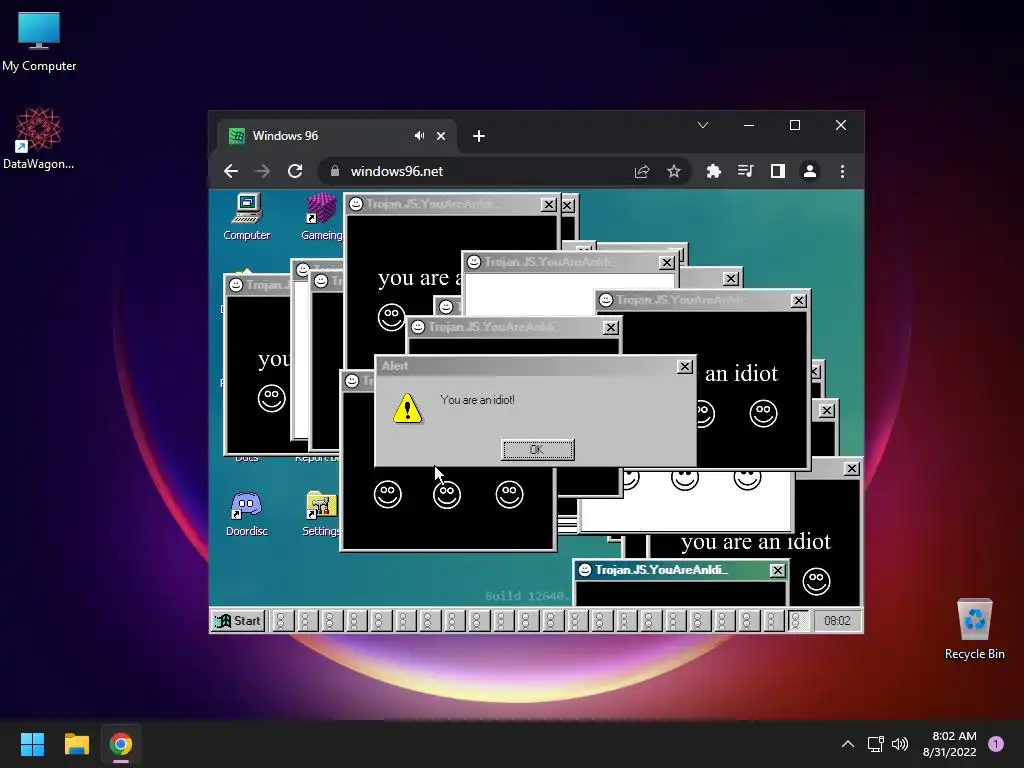Open DataWagon desktop shortcut
This screenshot has width=1024, height=768.
pos(39,138)
